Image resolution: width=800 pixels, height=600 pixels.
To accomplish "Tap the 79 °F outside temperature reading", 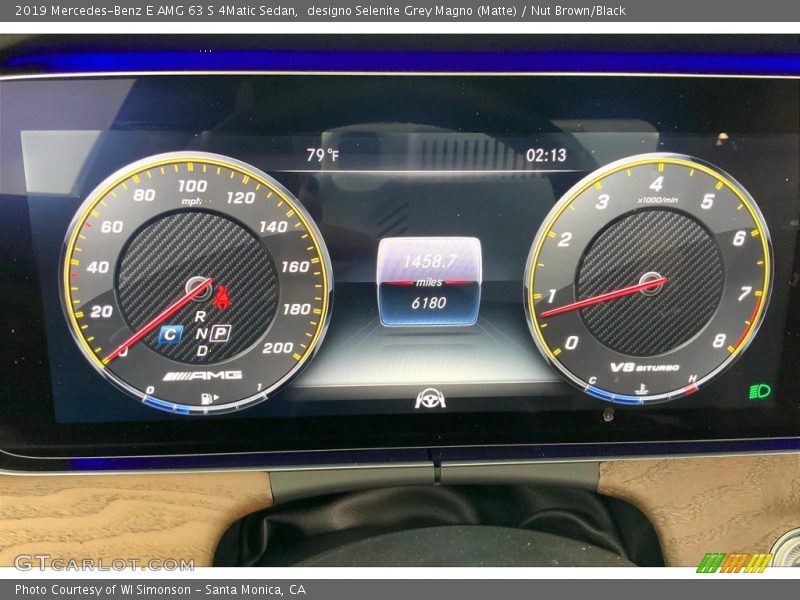I will pyautogui.click(x=322, y=155).
